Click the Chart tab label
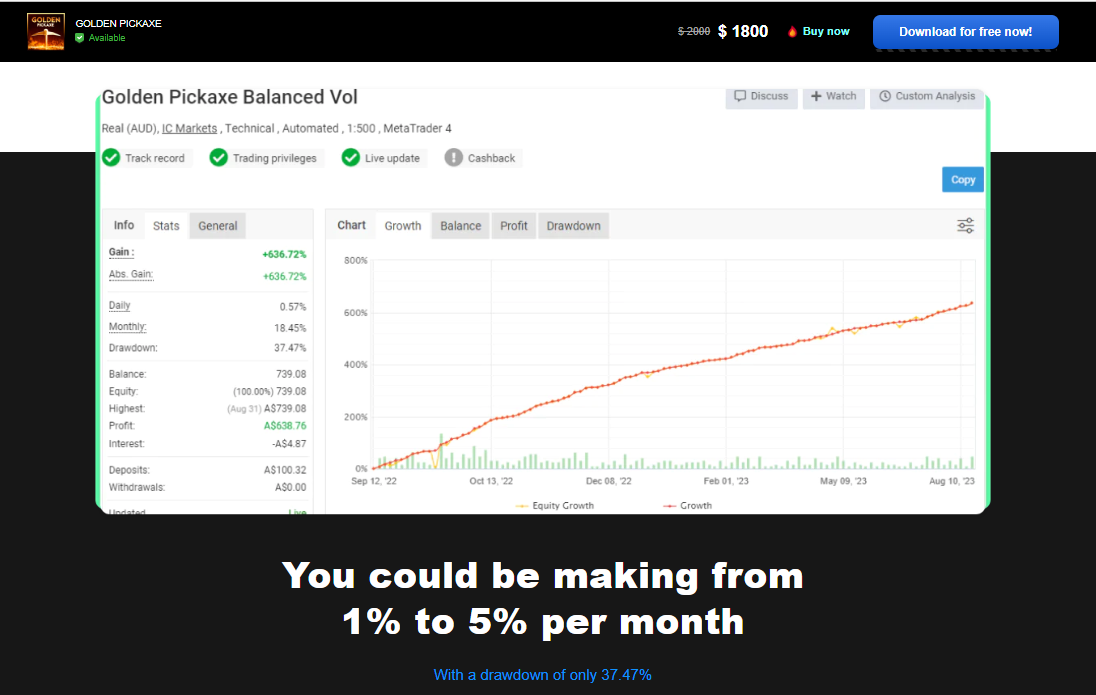 pyautogui.click(x=352, y=225)
